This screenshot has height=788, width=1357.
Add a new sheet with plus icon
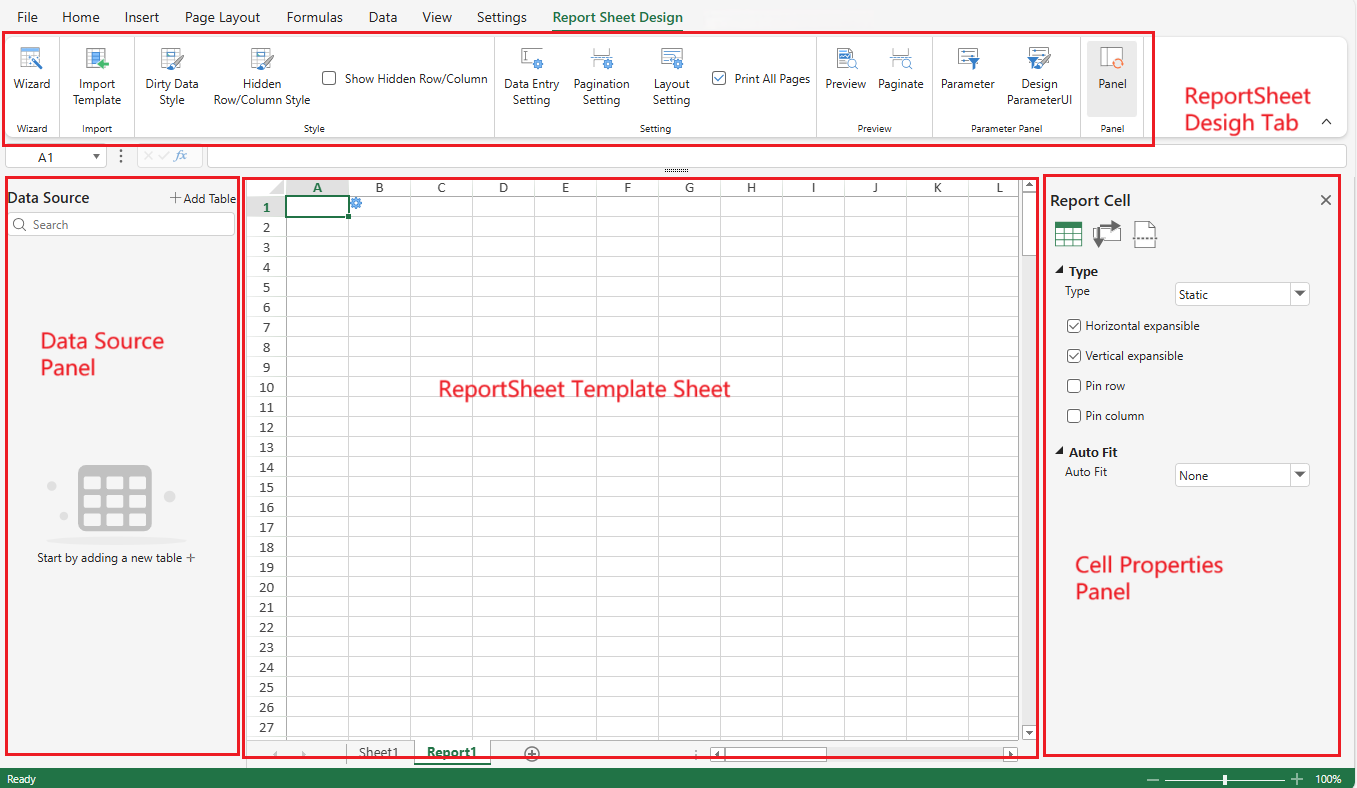[x=532, y=754]
